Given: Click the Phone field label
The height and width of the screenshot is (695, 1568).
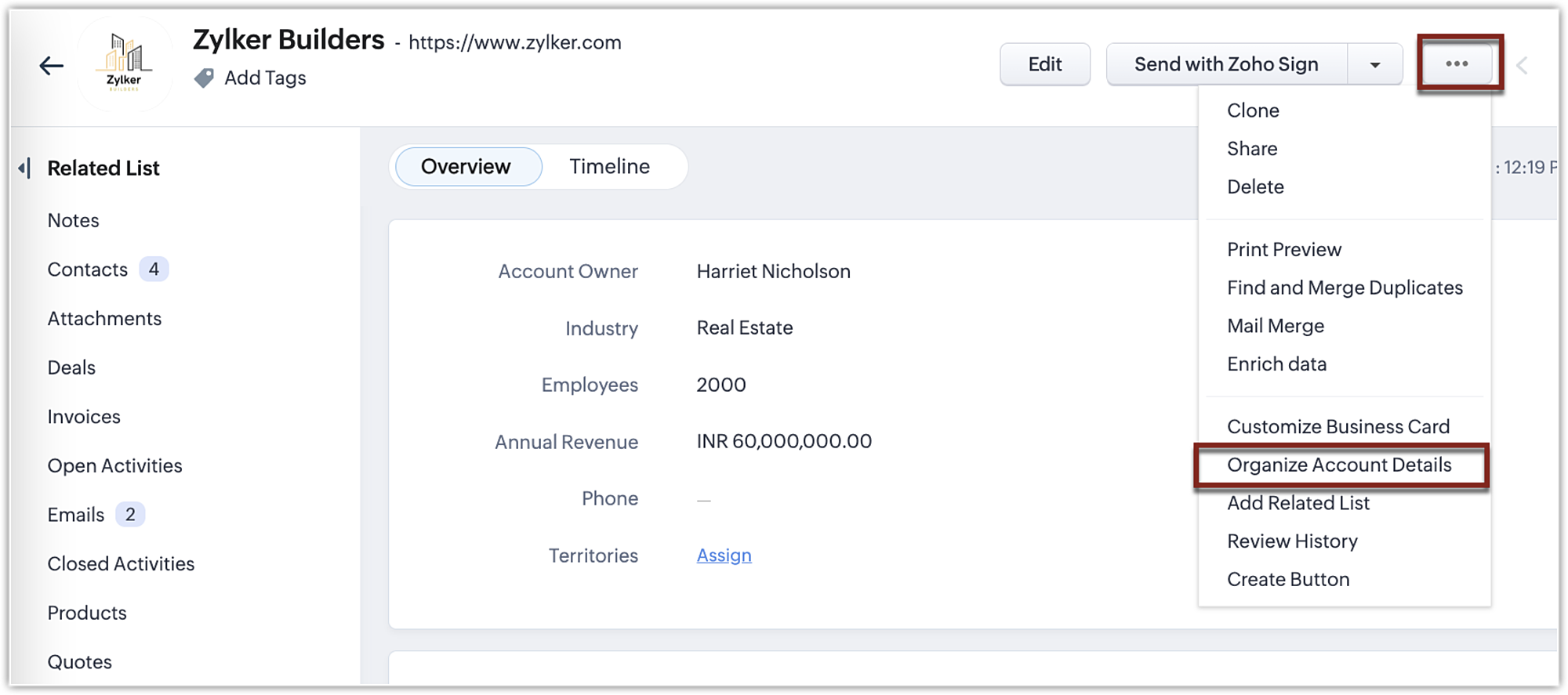Looking at the screenshot, I should click(609, 499).
